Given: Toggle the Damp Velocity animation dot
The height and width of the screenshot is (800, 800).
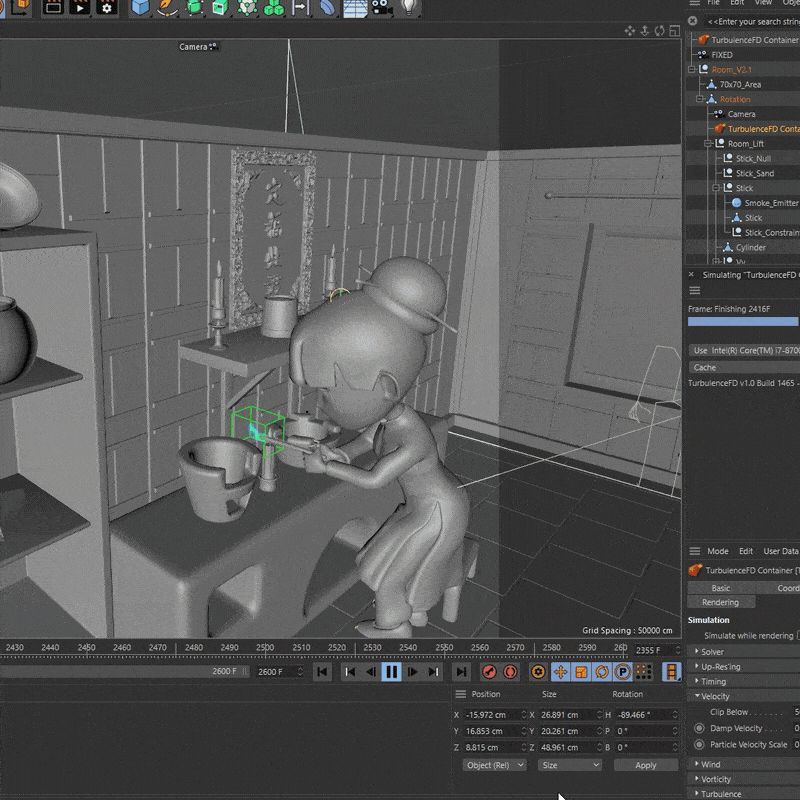Looking at the screenshot, I should pyautogui.click(x=699, y=728).
